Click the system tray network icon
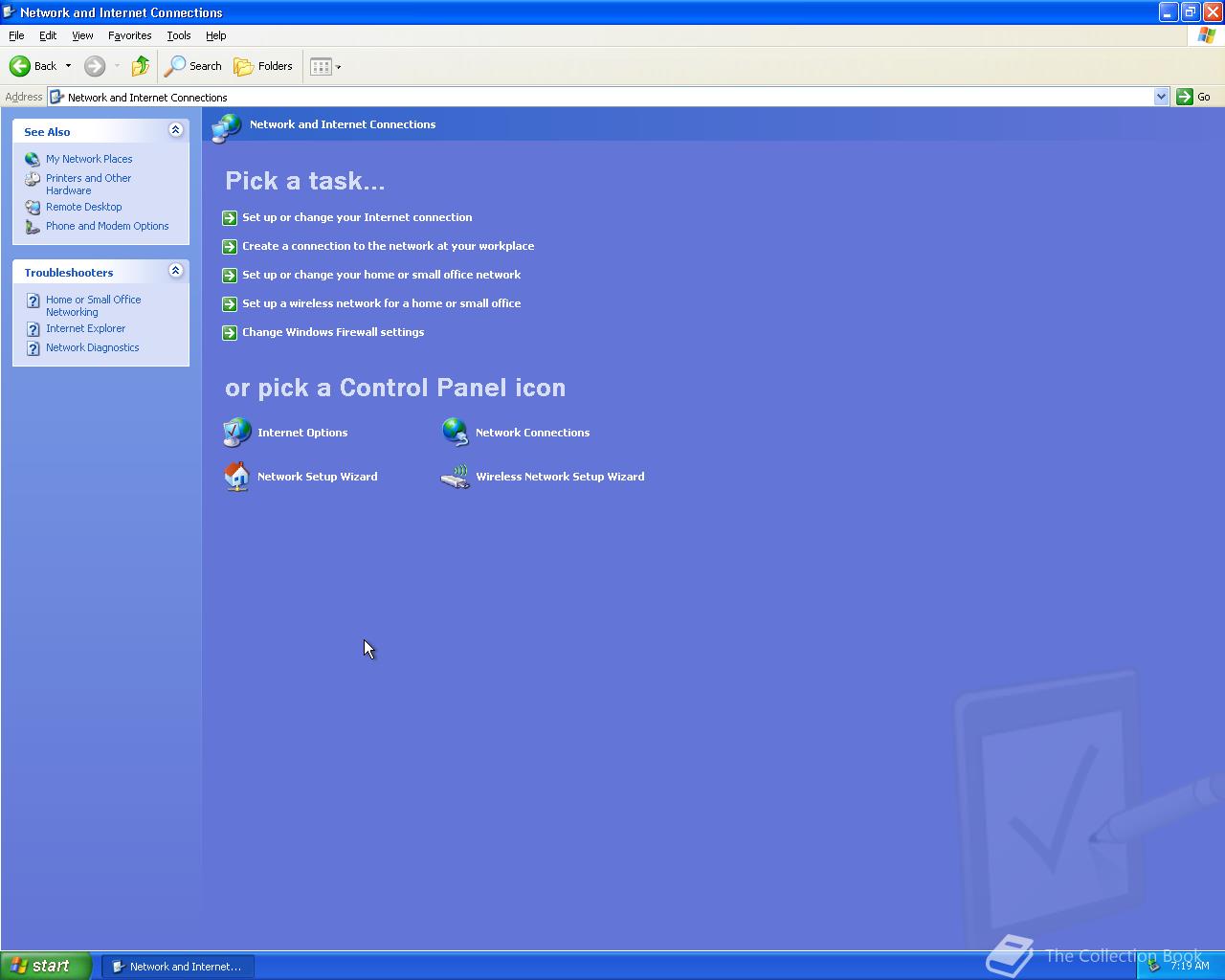Screen dimensions: 1225x980 pyautogui.click(x=1154, y=967)
